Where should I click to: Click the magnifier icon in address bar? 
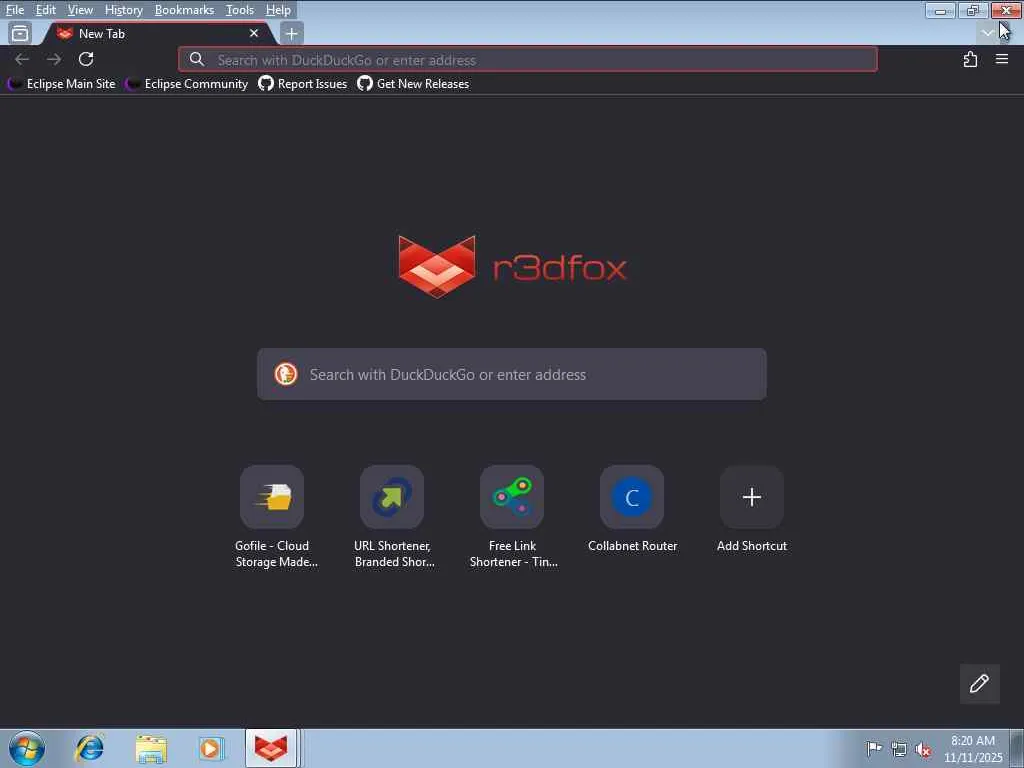197,59
